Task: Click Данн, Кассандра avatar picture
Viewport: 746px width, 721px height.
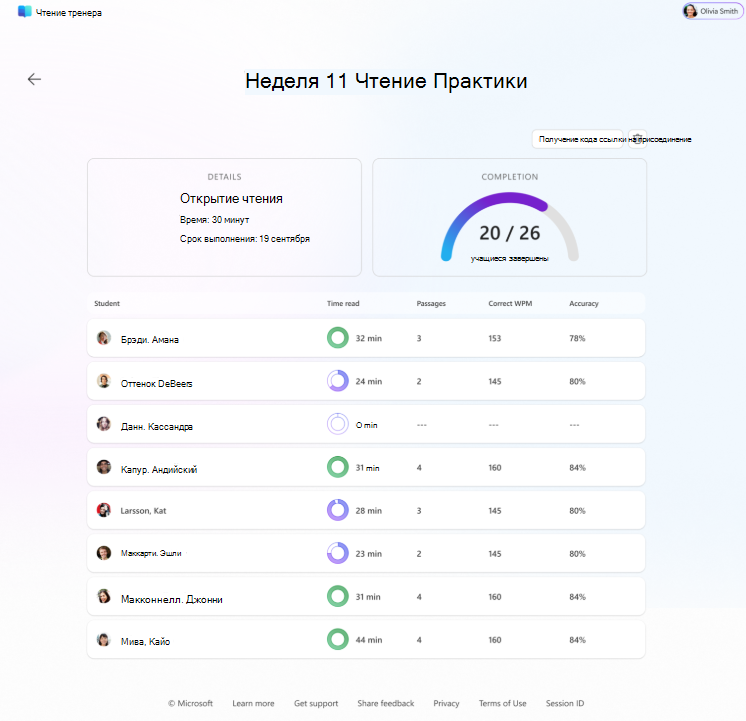Action: tap(104, 424)
